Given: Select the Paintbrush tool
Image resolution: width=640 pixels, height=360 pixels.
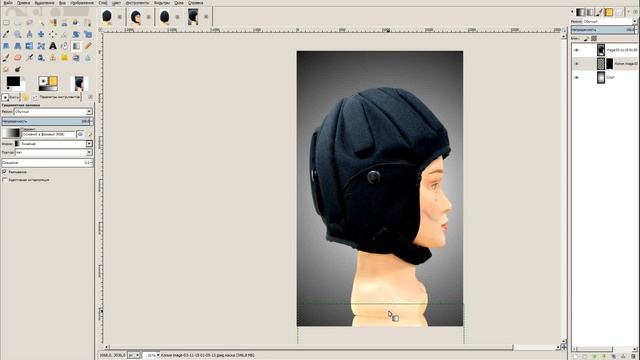Looking at the screenshot, I should point(6,58).
